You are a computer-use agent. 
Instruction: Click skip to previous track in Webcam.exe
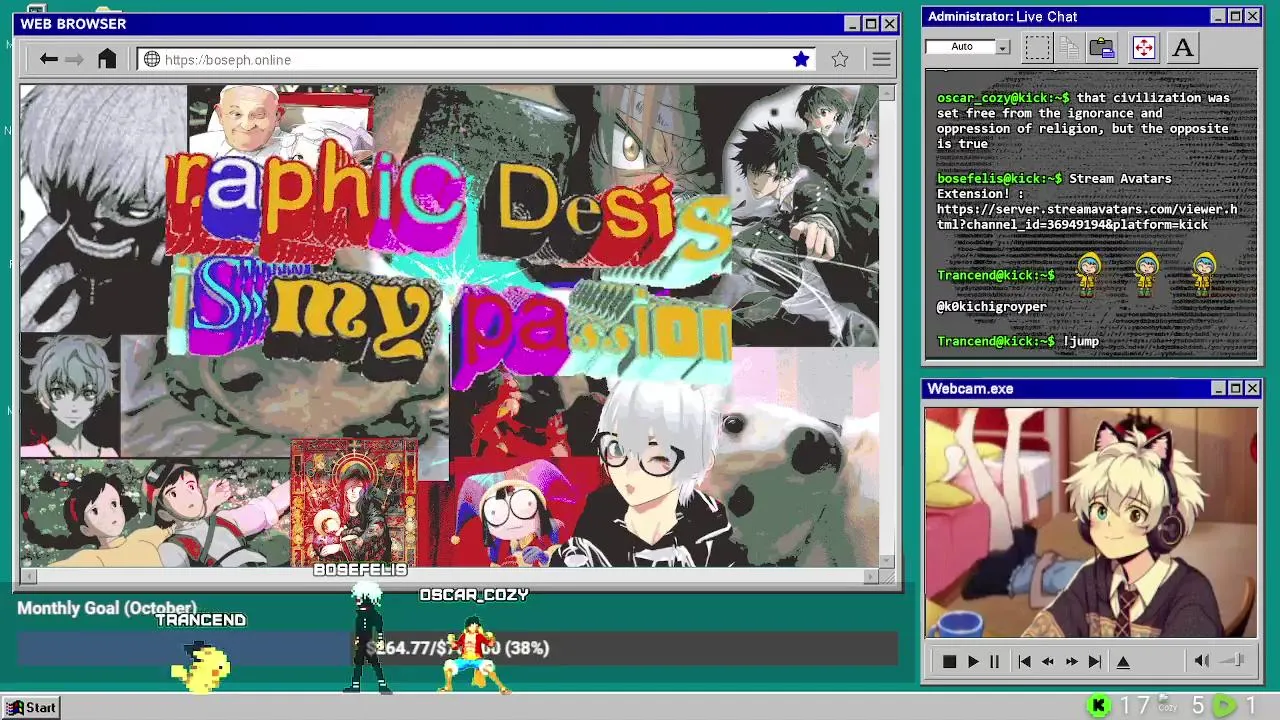point(1024,661)
